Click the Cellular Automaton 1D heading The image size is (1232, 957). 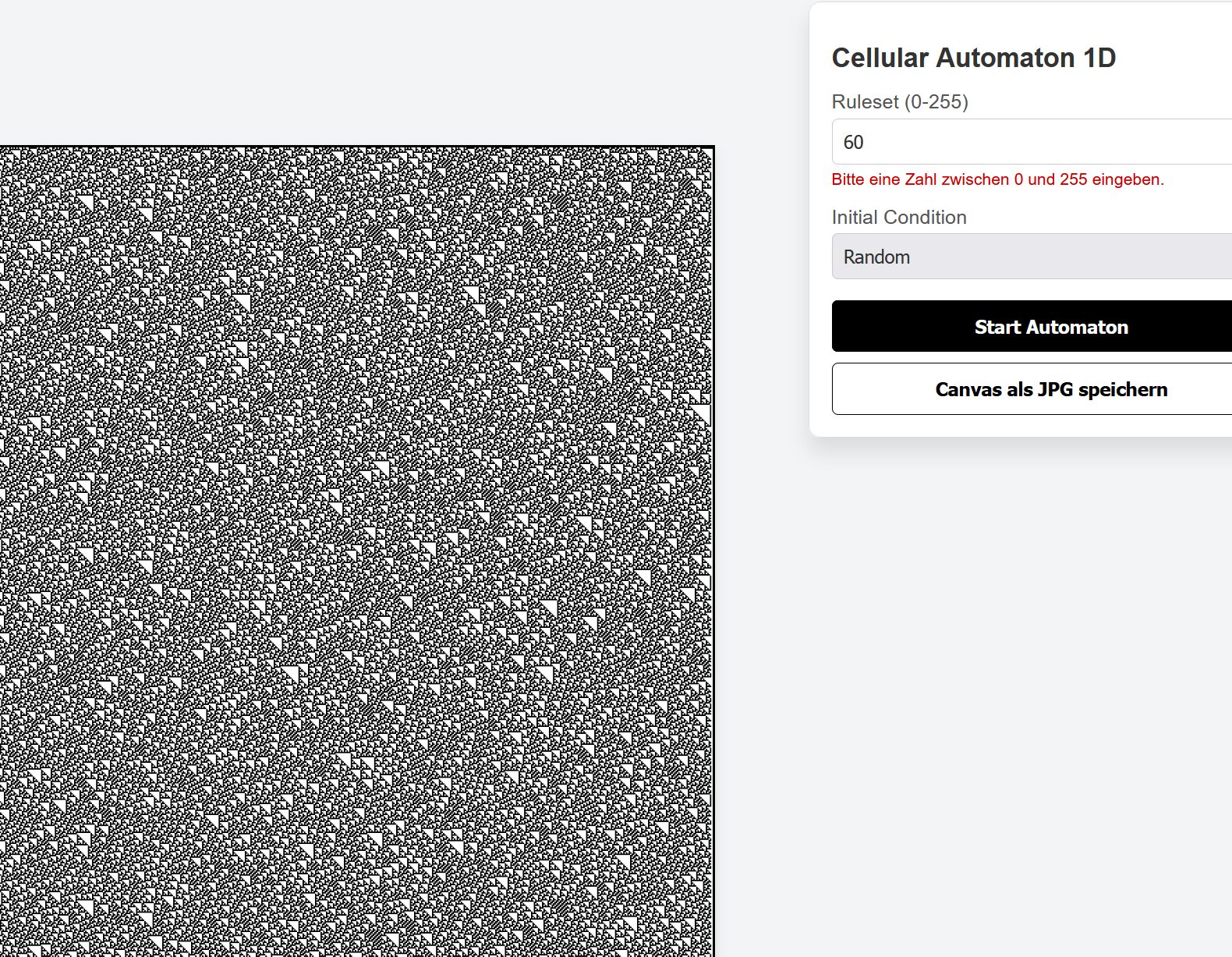coord(973,58)
